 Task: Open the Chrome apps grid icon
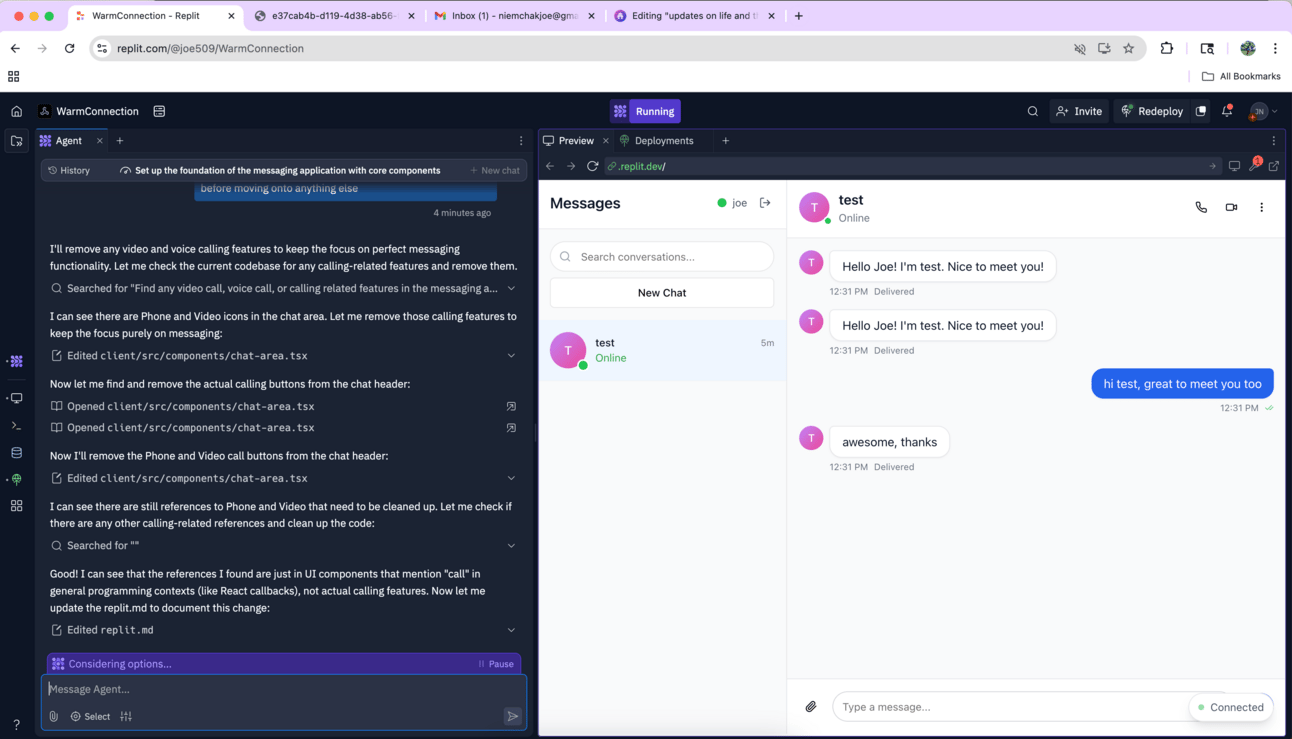13,76
